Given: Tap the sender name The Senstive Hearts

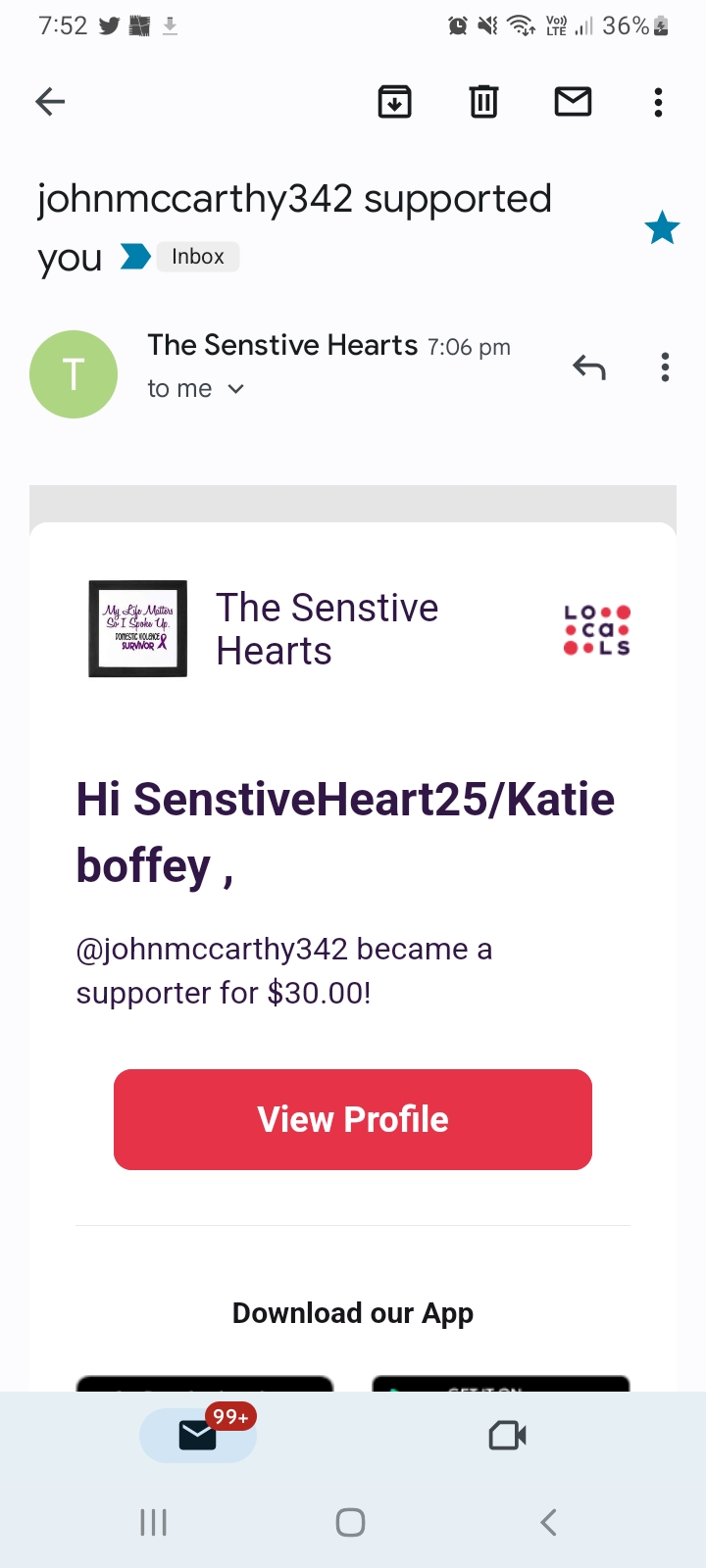Looking at the screenshot, I should tap(282, 346).
